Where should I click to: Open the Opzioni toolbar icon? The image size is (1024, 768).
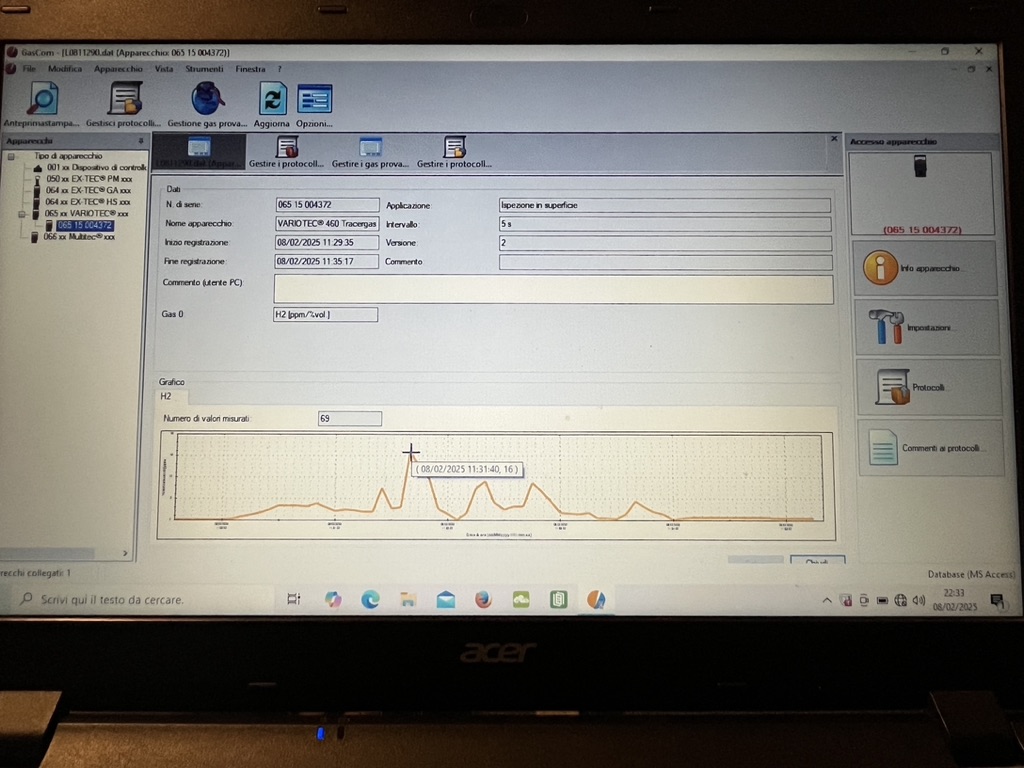(315, 100)
